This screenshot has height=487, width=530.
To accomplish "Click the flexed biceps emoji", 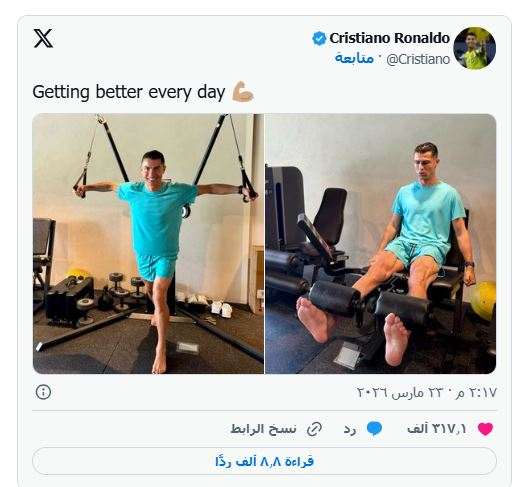I will coord(243,92).
